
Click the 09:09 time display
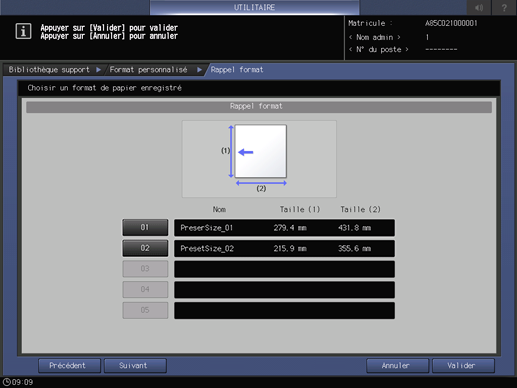click(22, 382)
